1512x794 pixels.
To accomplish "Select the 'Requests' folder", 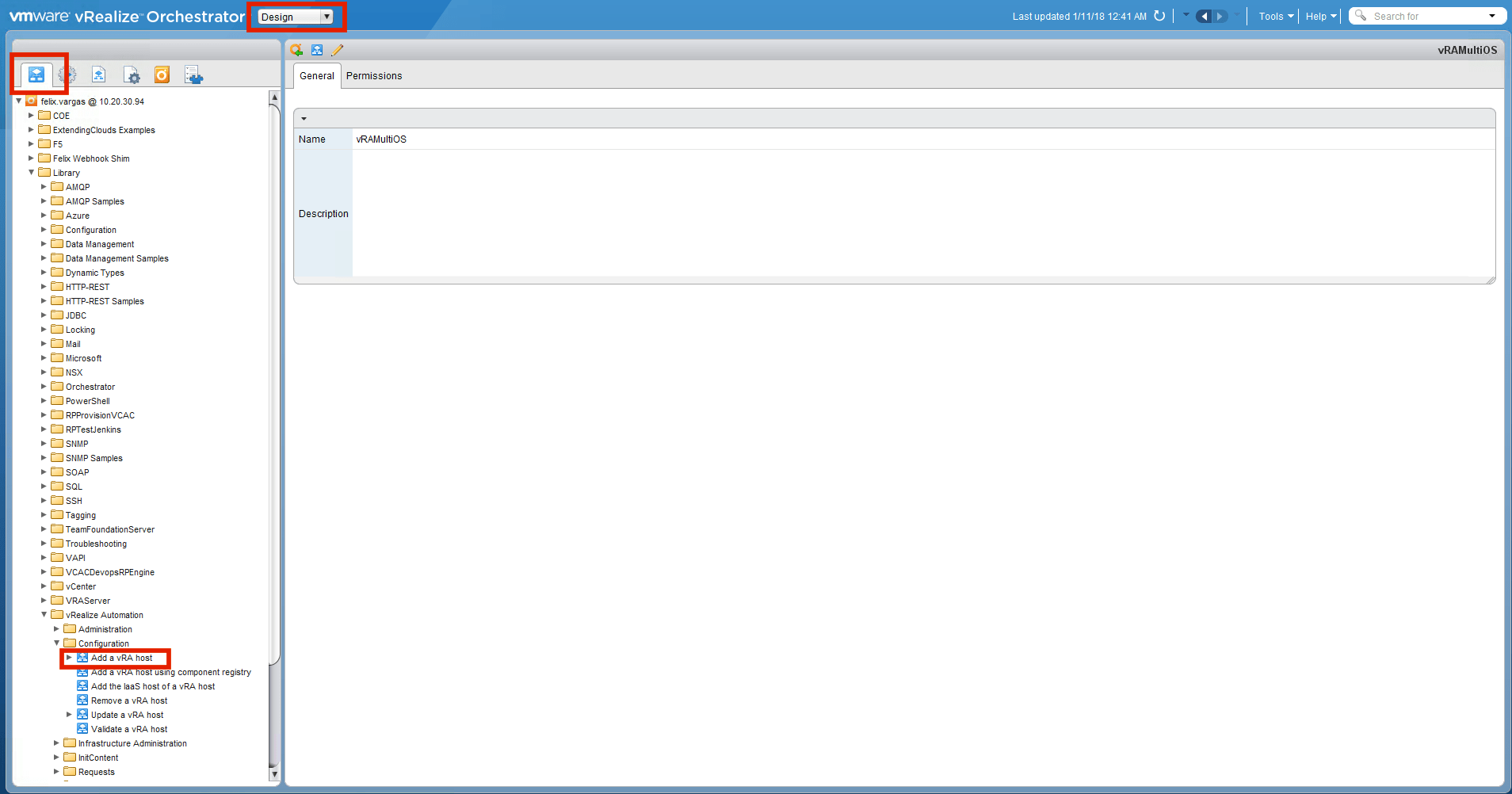I will click(x=97, y=772).
